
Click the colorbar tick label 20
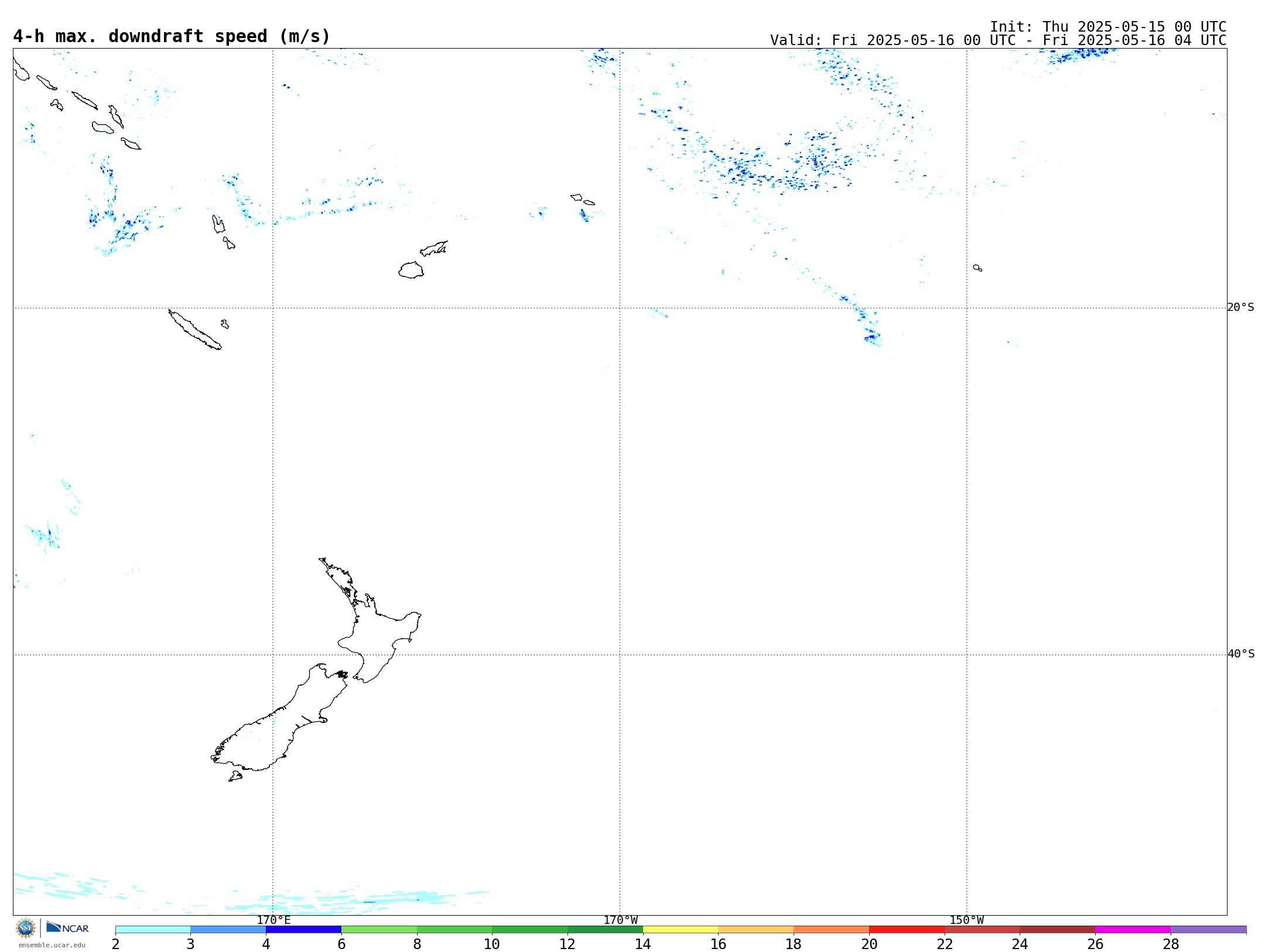[x=869, y=944]
